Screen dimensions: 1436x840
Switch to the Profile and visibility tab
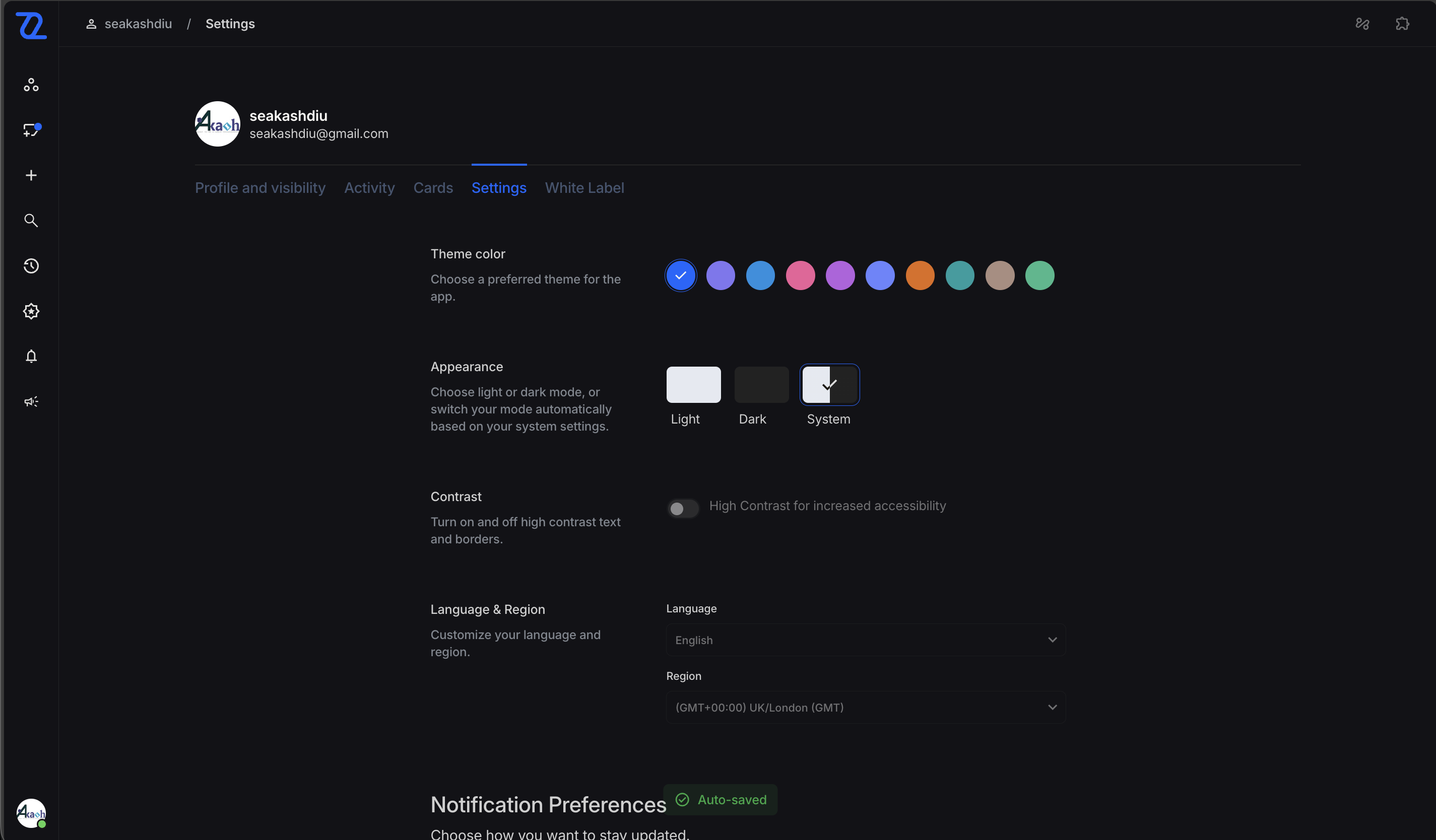click(x=260, y=188)
